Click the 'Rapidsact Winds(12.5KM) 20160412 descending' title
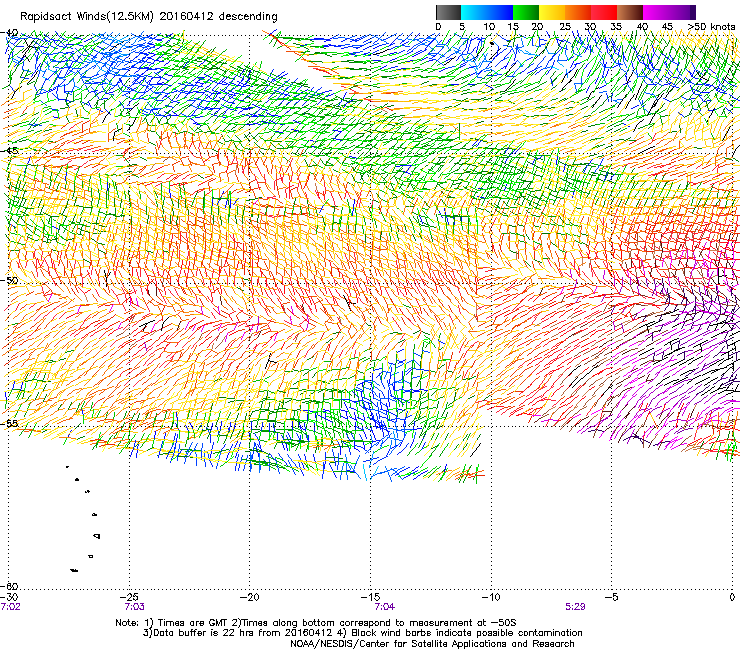The image size is (740, 650). (149, 16)
